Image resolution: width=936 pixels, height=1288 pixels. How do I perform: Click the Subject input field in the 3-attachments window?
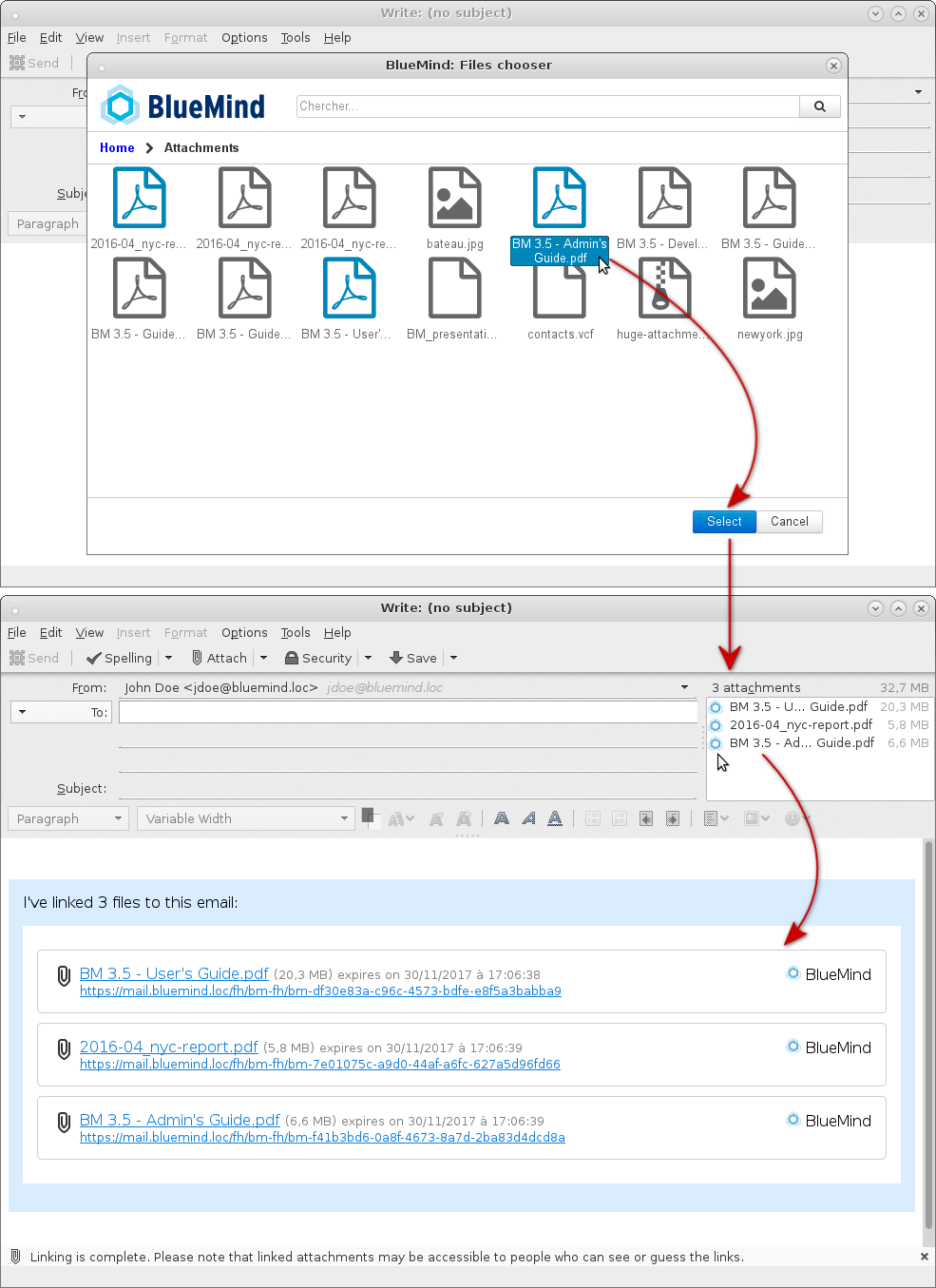click(408, 788)
